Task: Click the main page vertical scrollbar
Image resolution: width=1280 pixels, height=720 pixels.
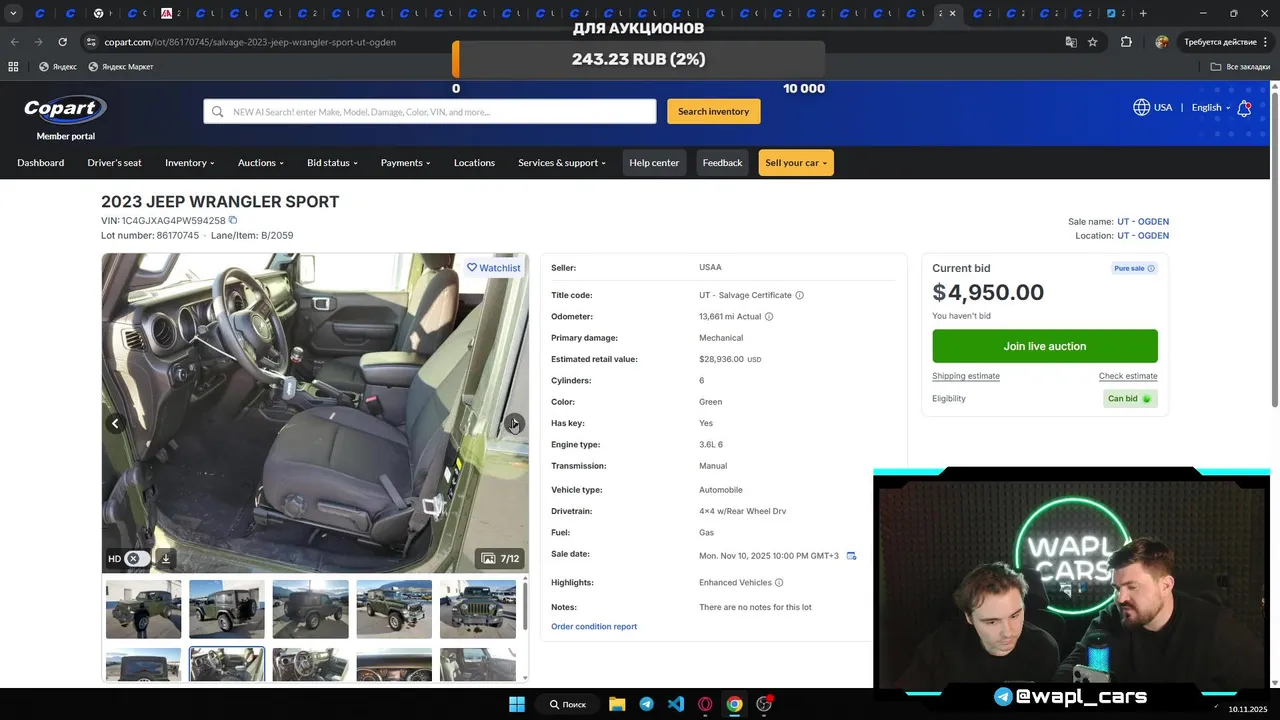Action: [x=1274, y=250]
